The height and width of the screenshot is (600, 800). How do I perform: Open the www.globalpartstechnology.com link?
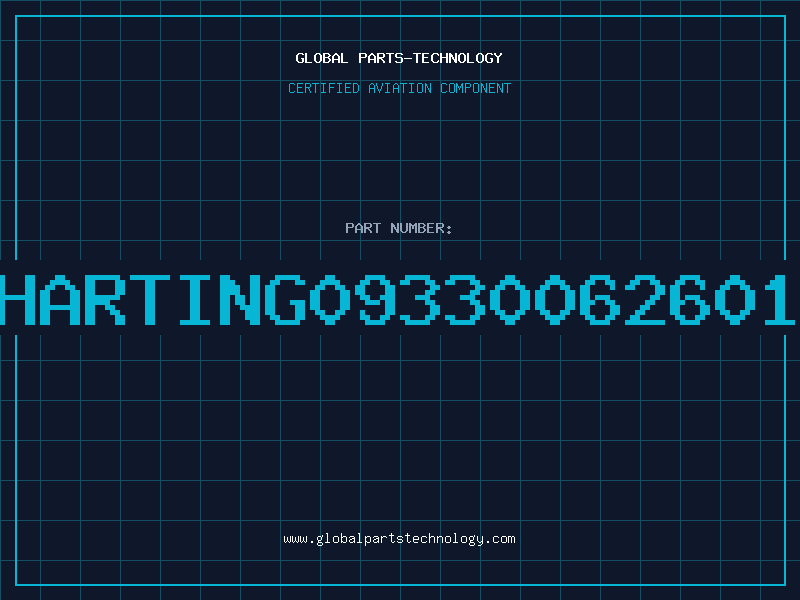(399, 539)
